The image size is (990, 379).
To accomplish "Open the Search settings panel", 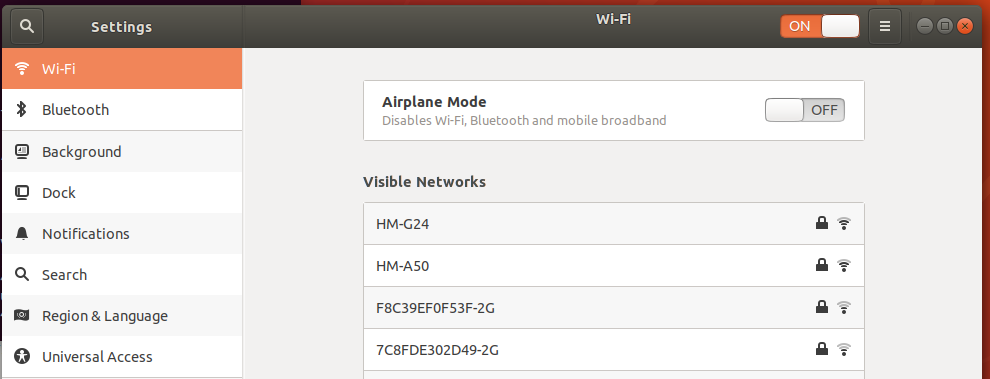I will coord(122,275).
